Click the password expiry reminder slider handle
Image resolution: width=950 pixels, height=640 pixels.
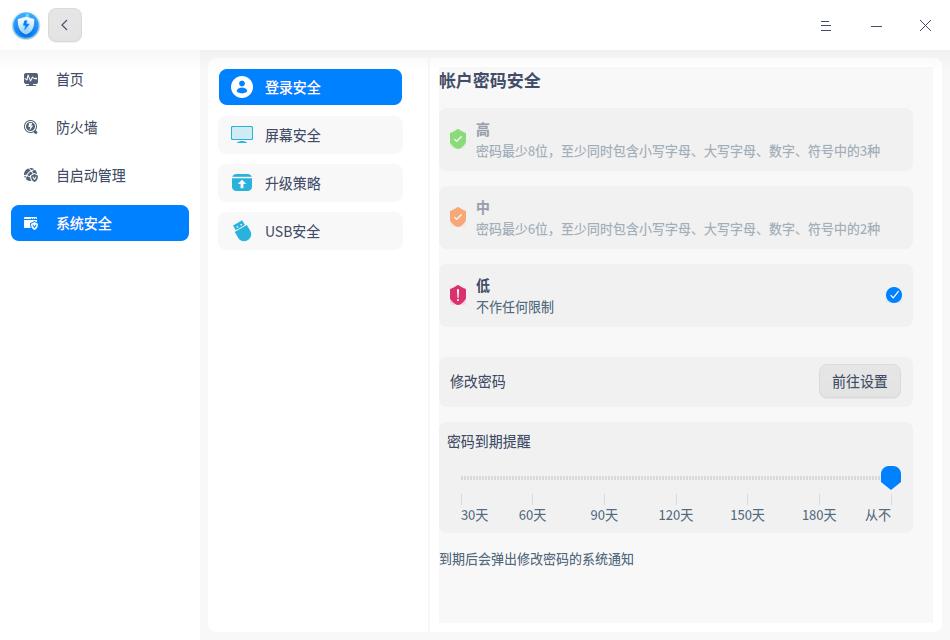(x=891, y=477)
